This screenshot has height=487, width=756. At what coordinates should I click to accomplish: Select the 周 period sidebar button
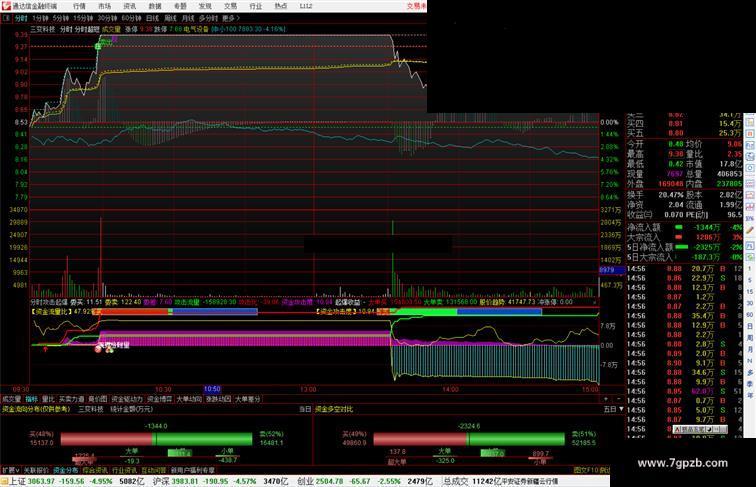pyautogui.click(x=750, y=338)
